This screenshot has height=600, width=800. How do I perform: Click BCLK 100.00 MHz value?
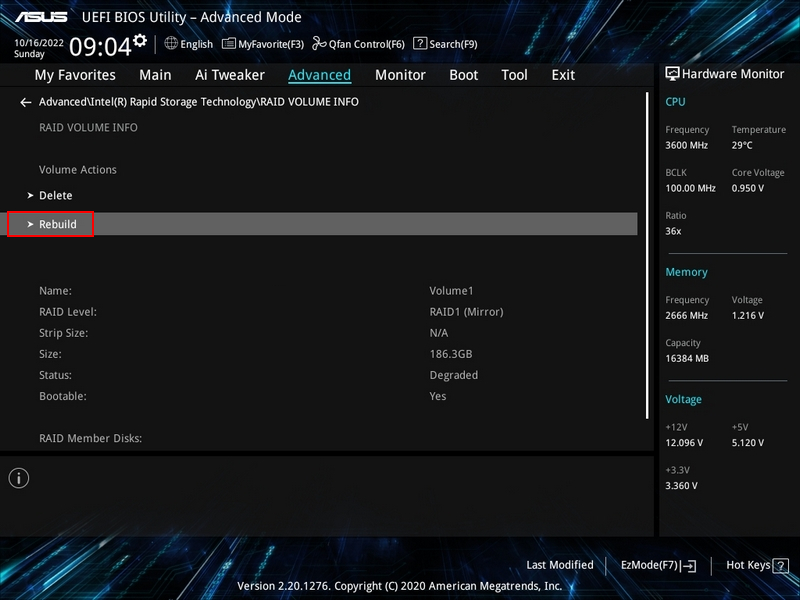tap(690, 188)
